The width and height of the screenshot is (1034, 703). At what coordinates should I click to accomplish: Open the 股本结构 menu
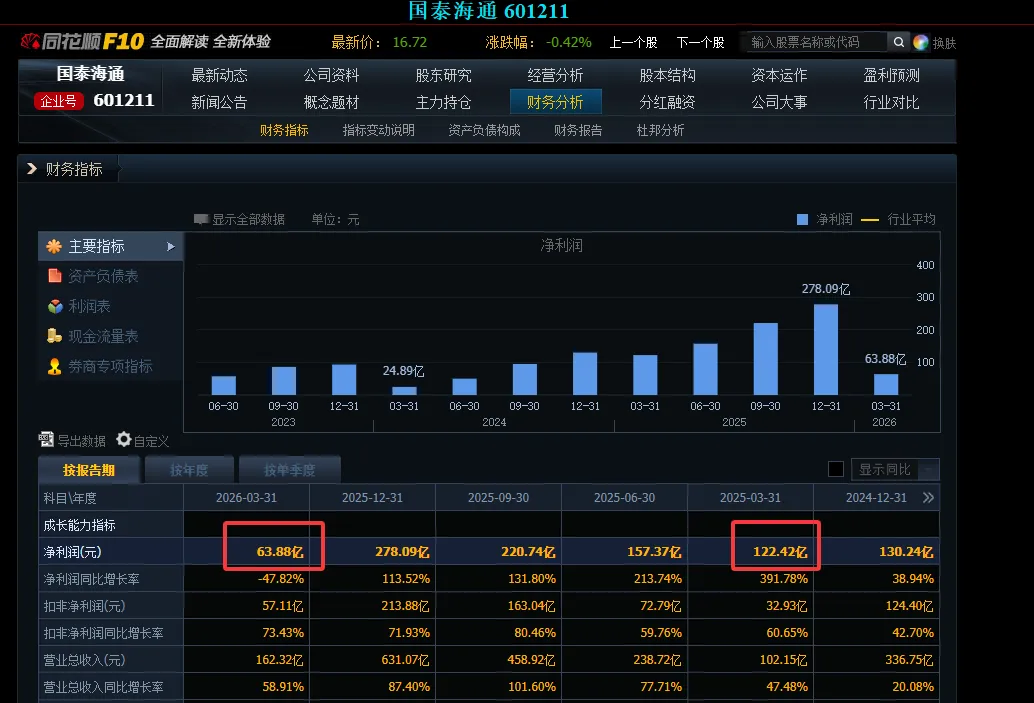(667, 75)
